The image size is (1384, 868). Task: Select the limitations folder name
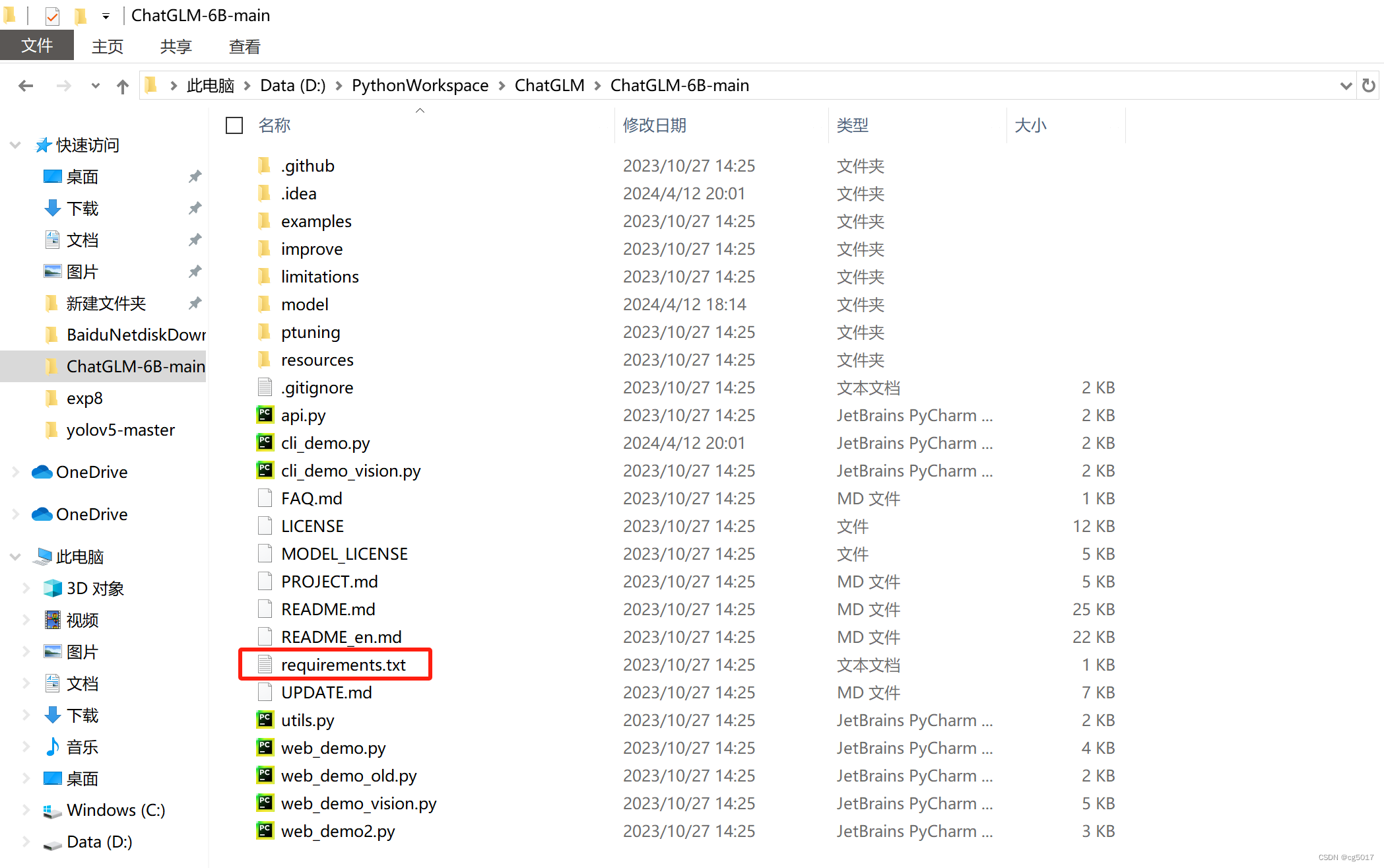pos(320,277)
